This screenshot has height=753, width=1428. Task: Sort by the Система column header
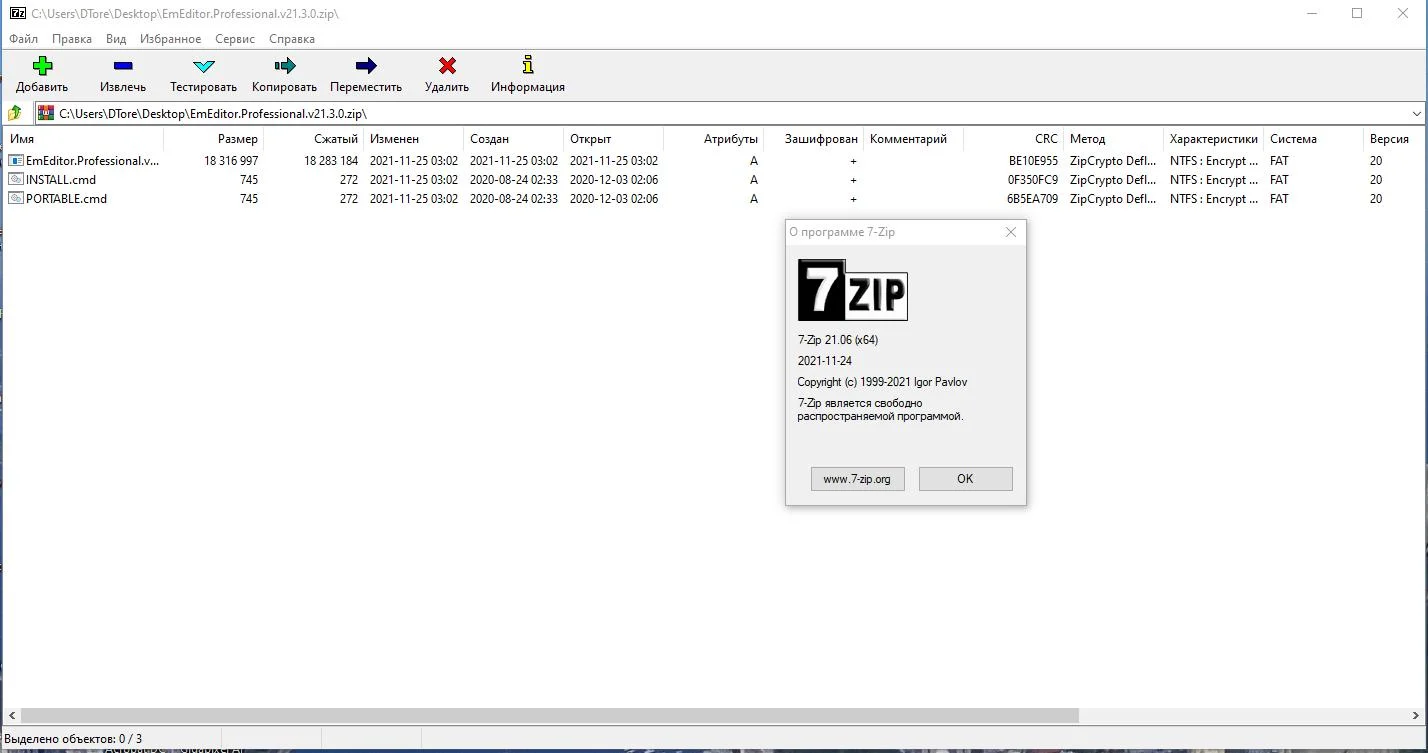click(x=1314, y=139)
